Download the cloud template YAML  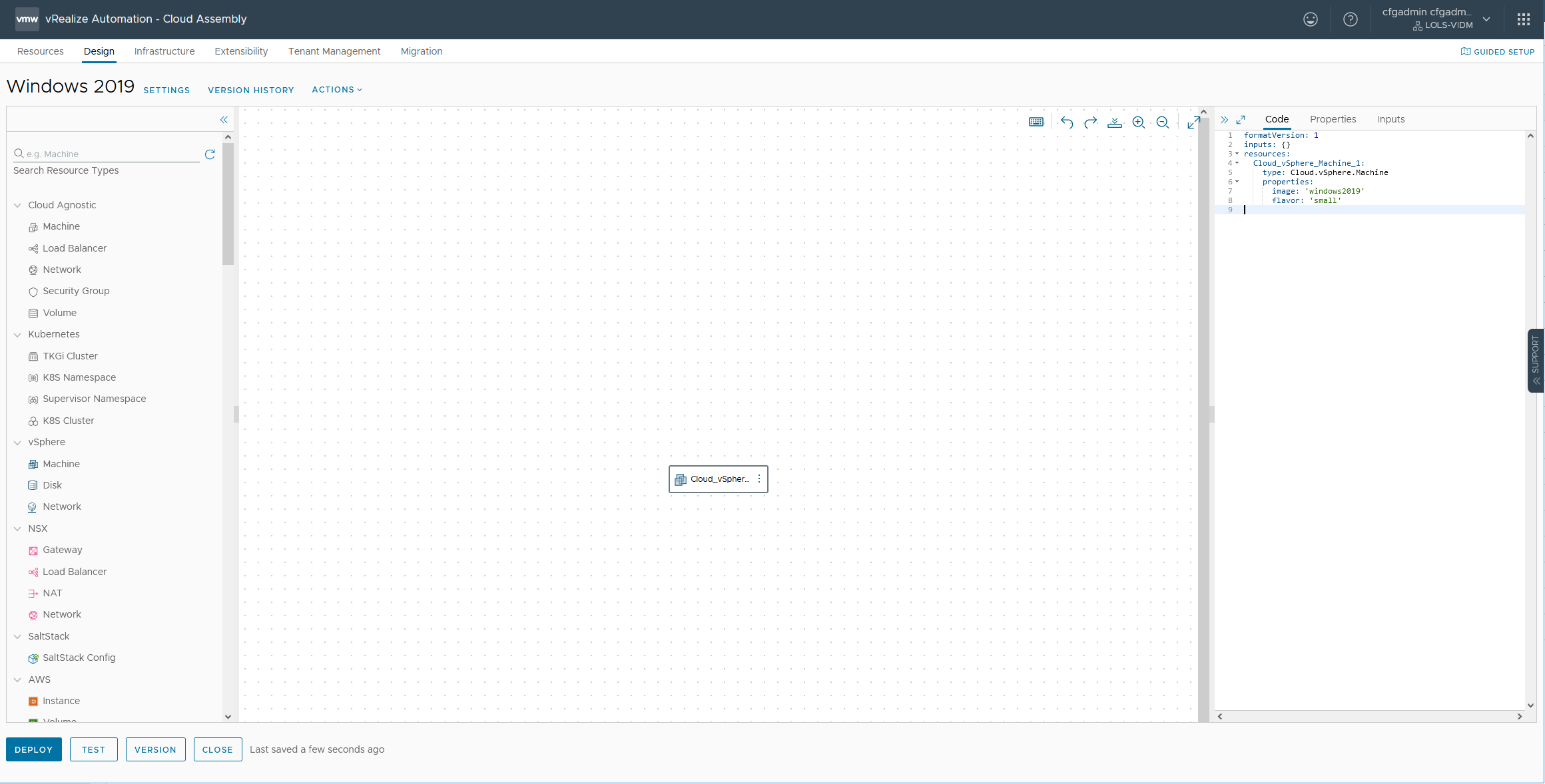pyautogui.click(x=1115, y=122)
